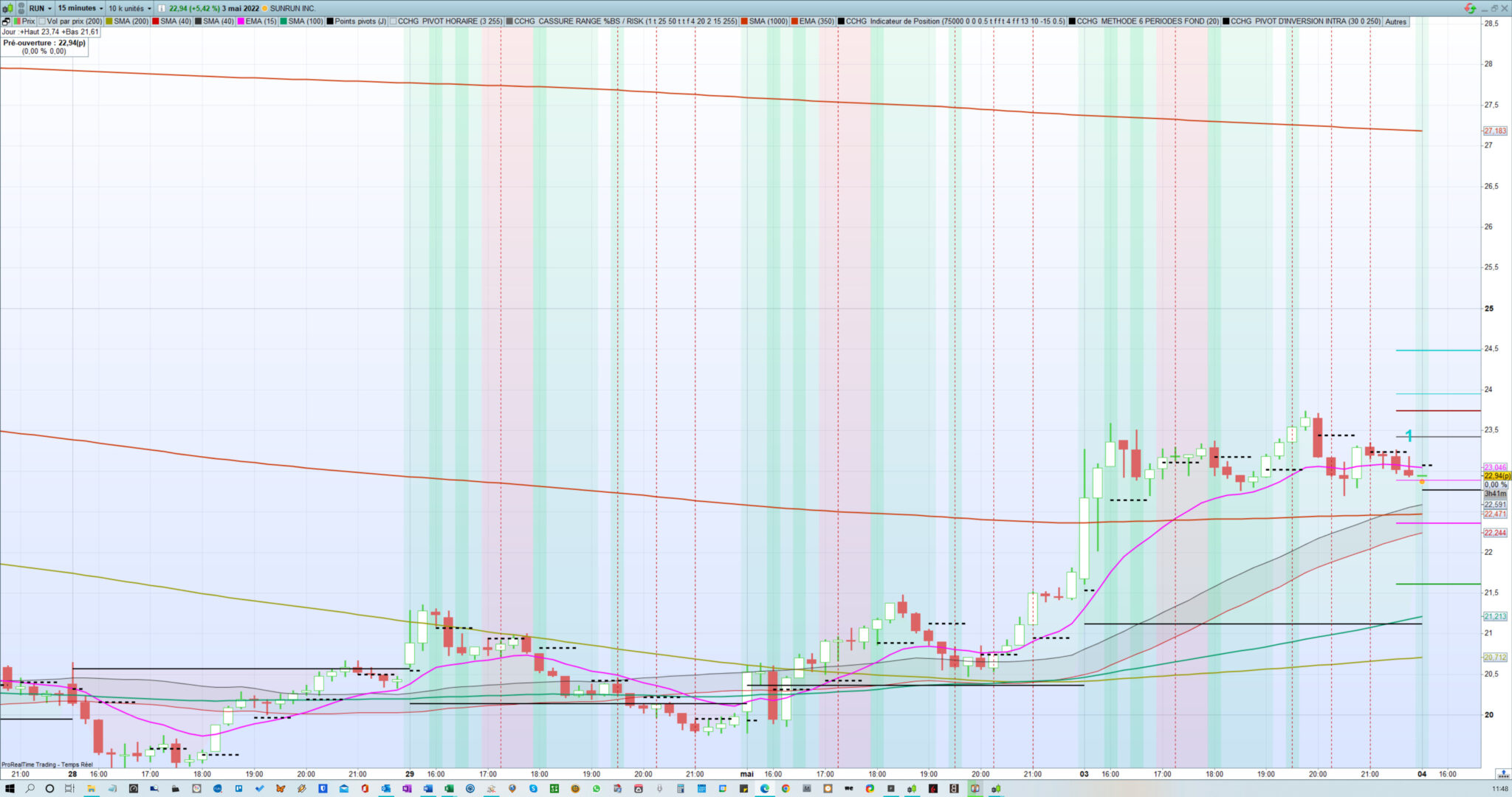Click the instrument info icon
Screen dimensions: 1512x797
(x=162, y=8)
